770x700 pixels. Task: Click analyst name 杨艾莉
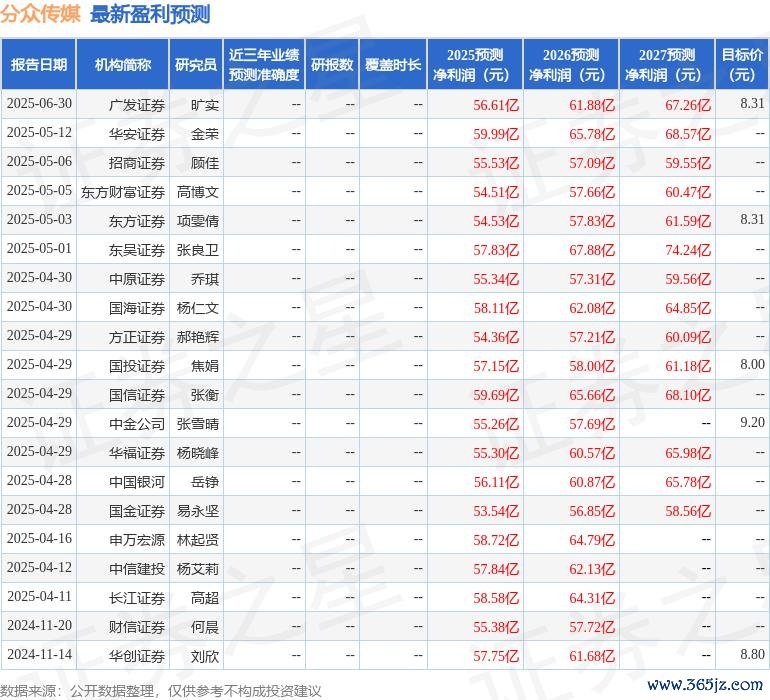point(198,569)
